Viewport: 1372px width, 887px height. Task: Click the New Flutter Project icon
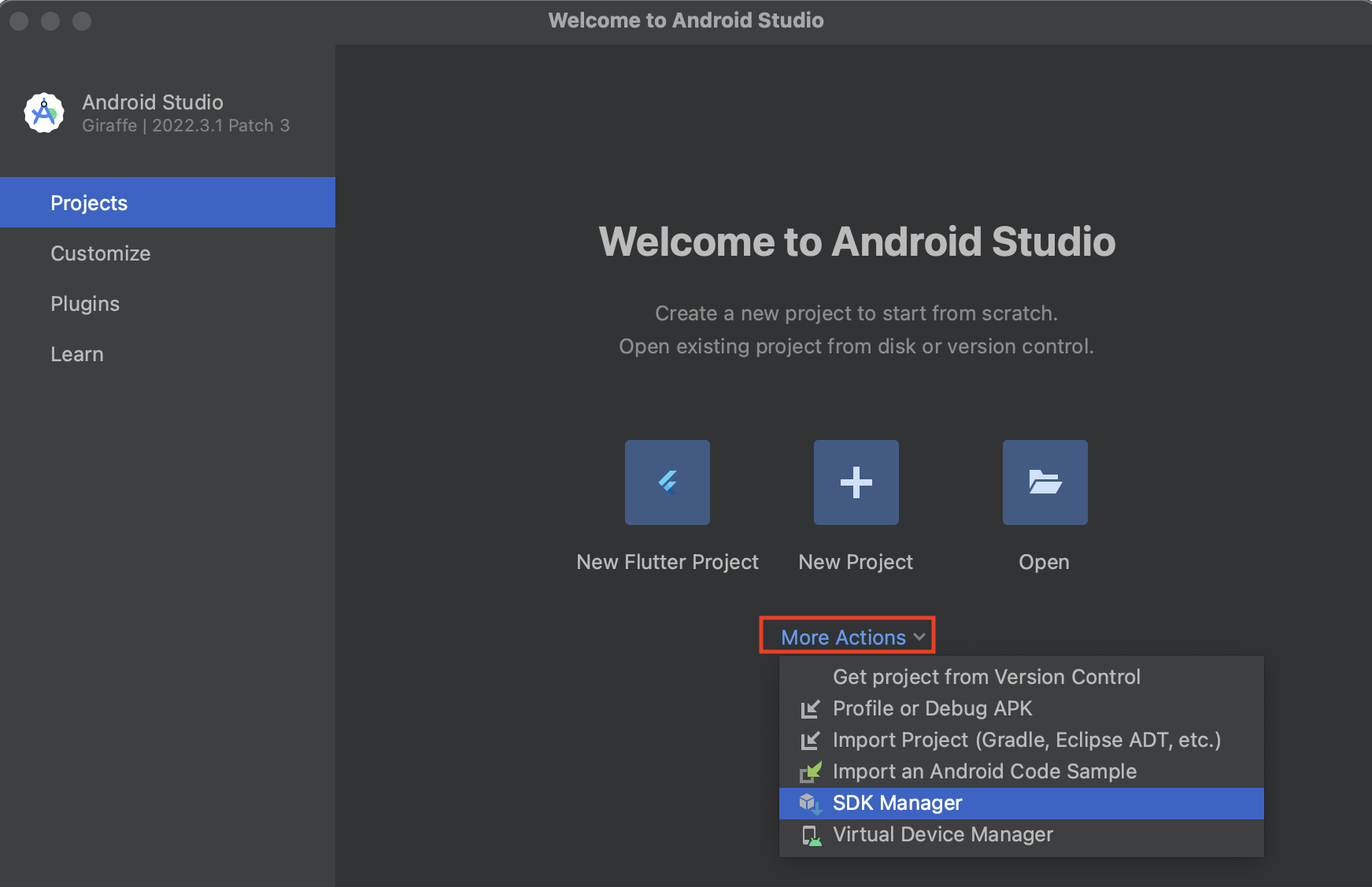667,482
